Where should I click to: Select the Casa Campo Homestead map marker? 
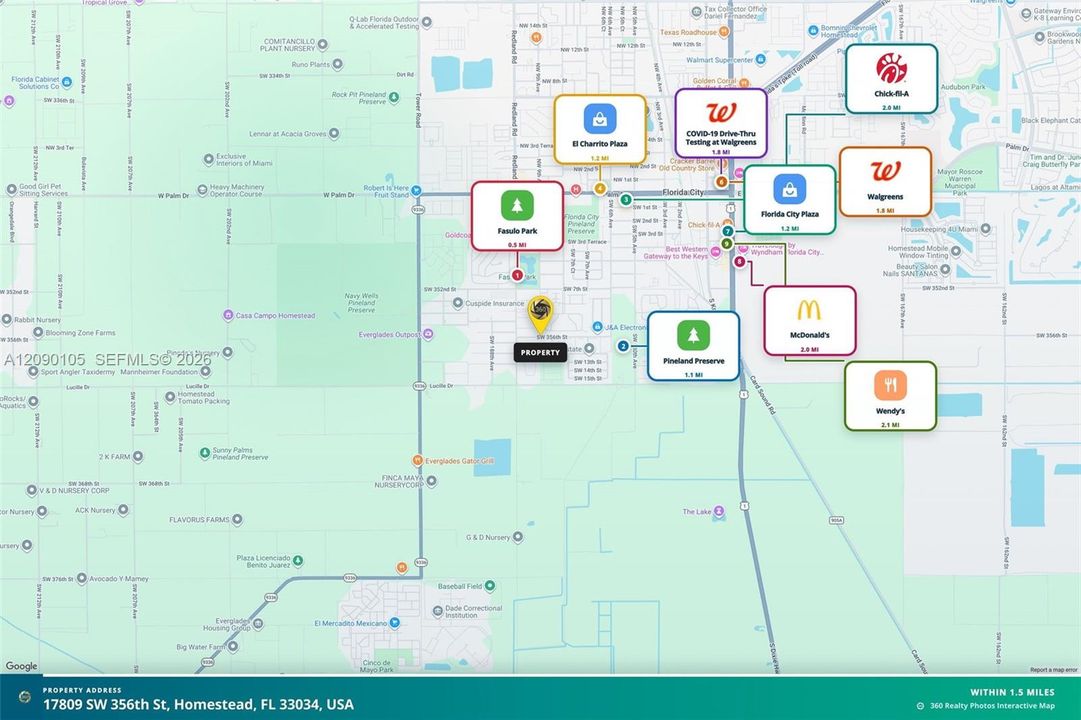tap(228, 315)
